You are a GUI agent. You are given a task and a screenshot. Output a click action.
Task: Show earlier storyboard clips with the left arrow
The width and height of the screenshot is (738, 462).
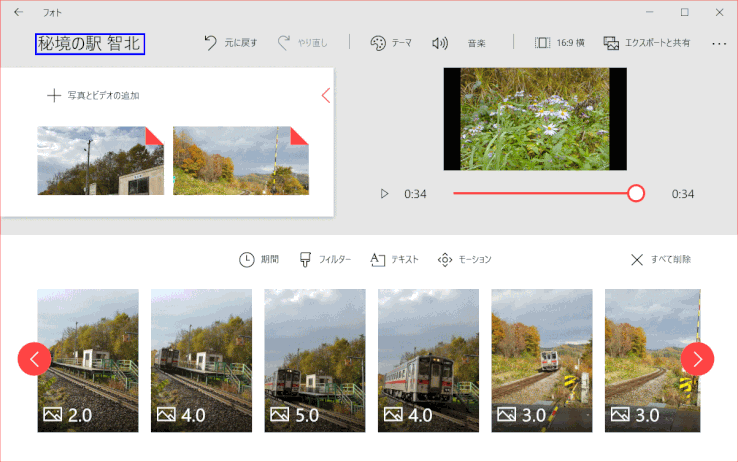pos(34,359)
